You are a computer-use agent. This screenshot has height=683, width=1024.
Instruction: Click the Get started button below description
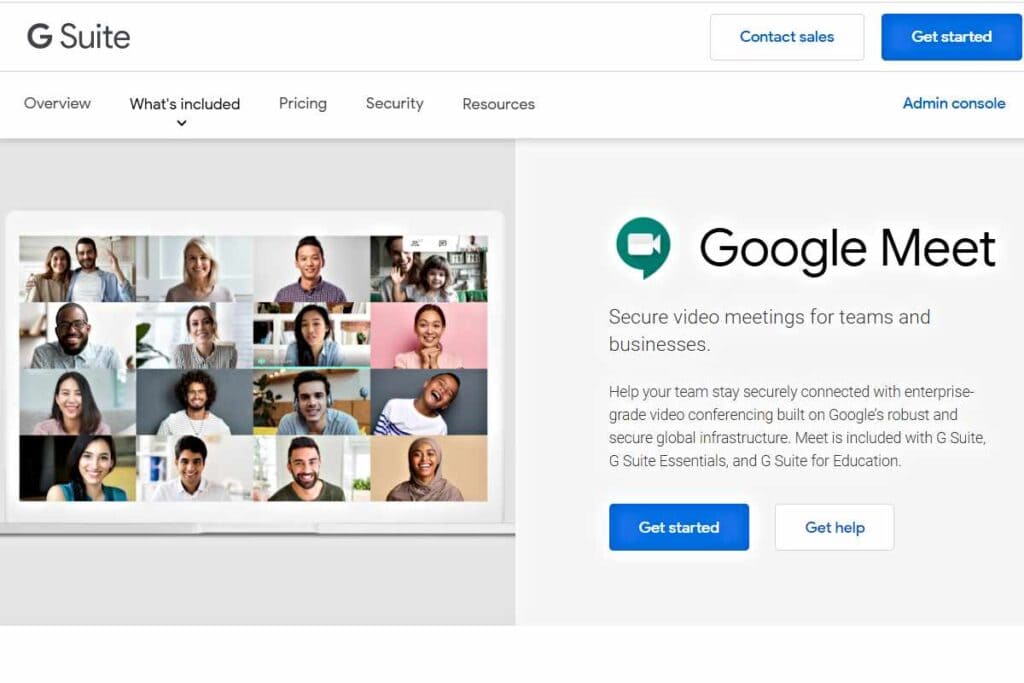(679, 527)
